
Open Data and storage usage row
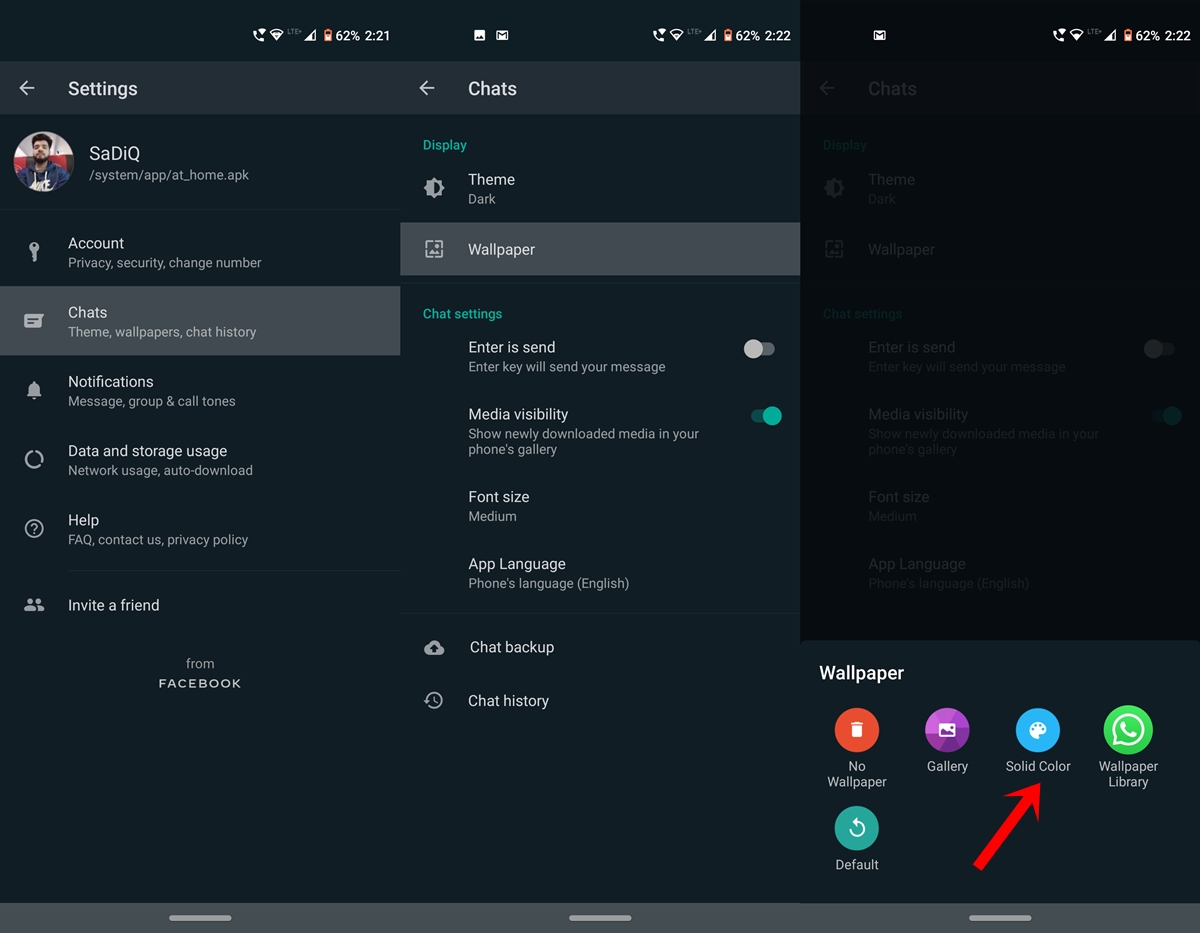click(x=200, y=459)
